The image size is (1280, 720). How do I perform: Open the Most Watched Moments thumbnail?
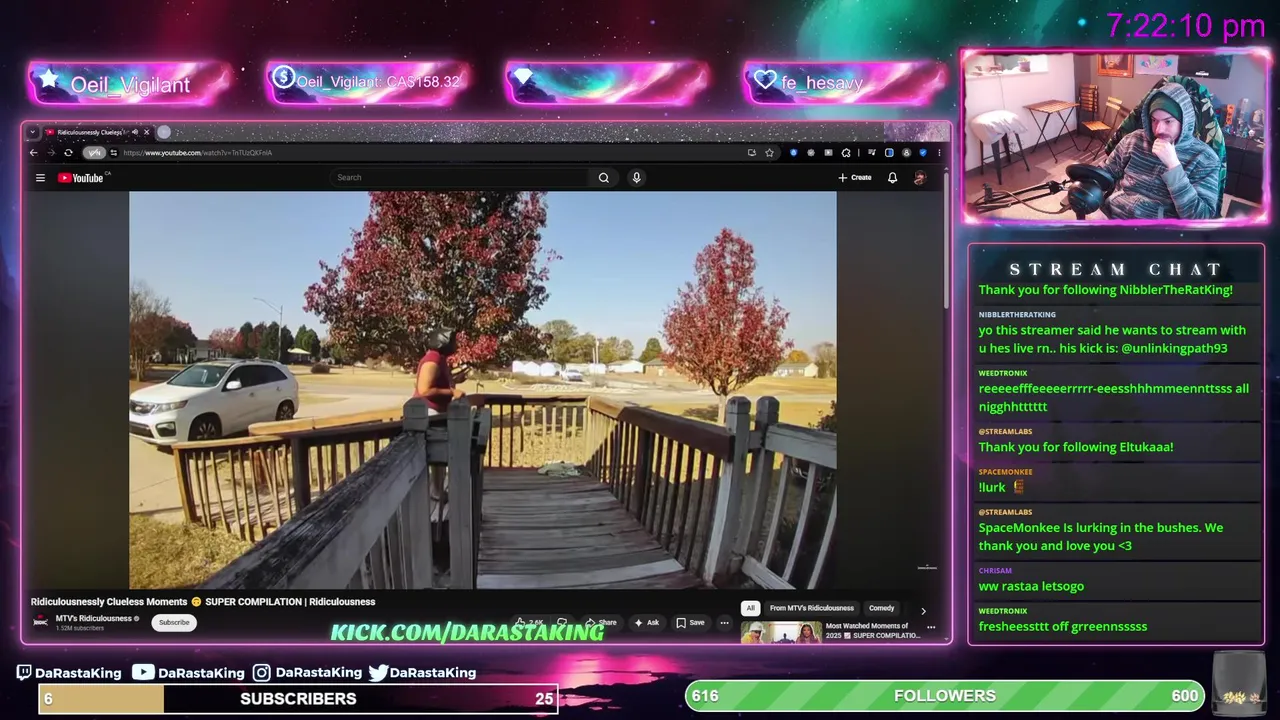tap(781, 632)
